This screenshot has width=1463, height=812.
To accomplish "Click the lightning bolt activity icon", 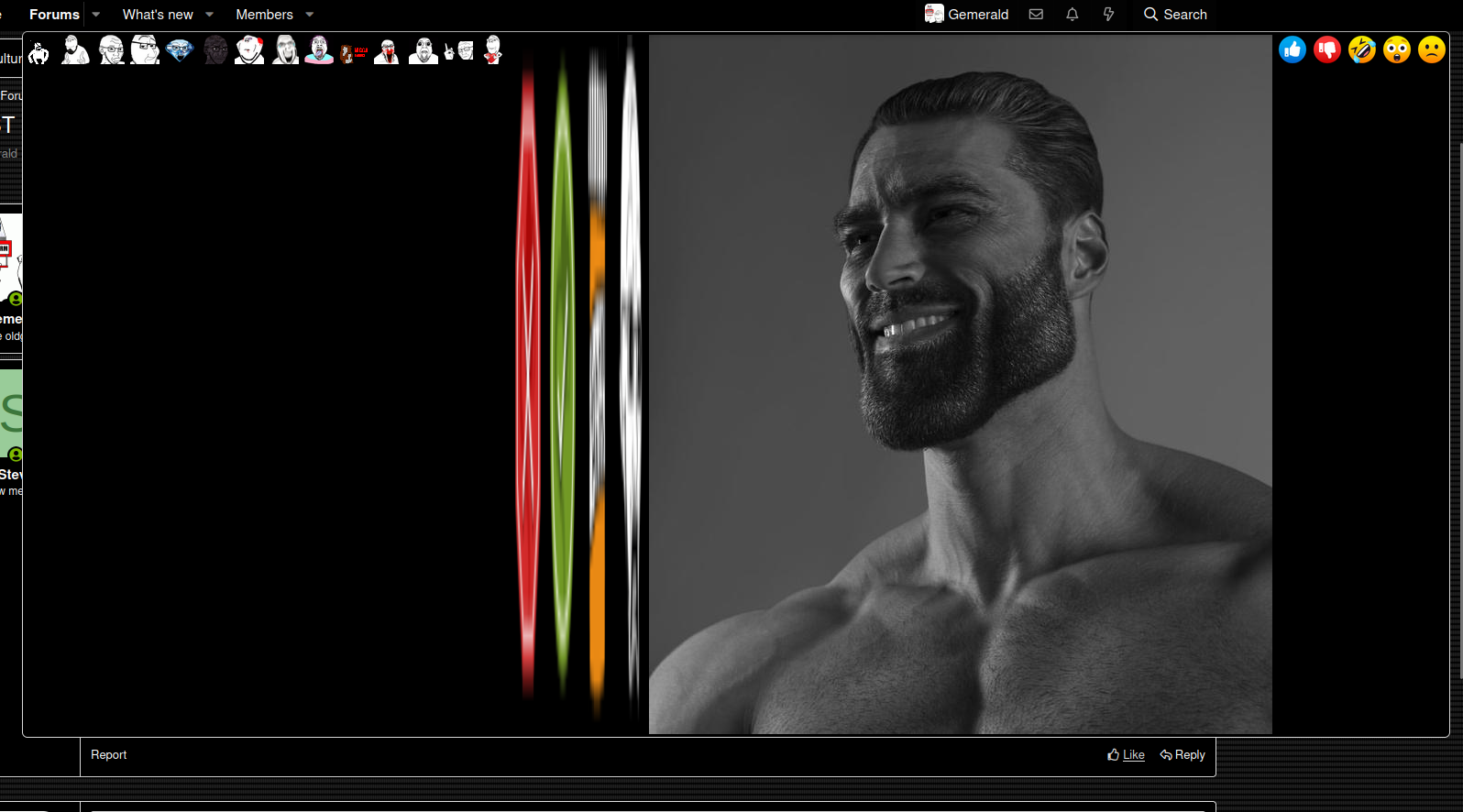I will [1108, 15].
